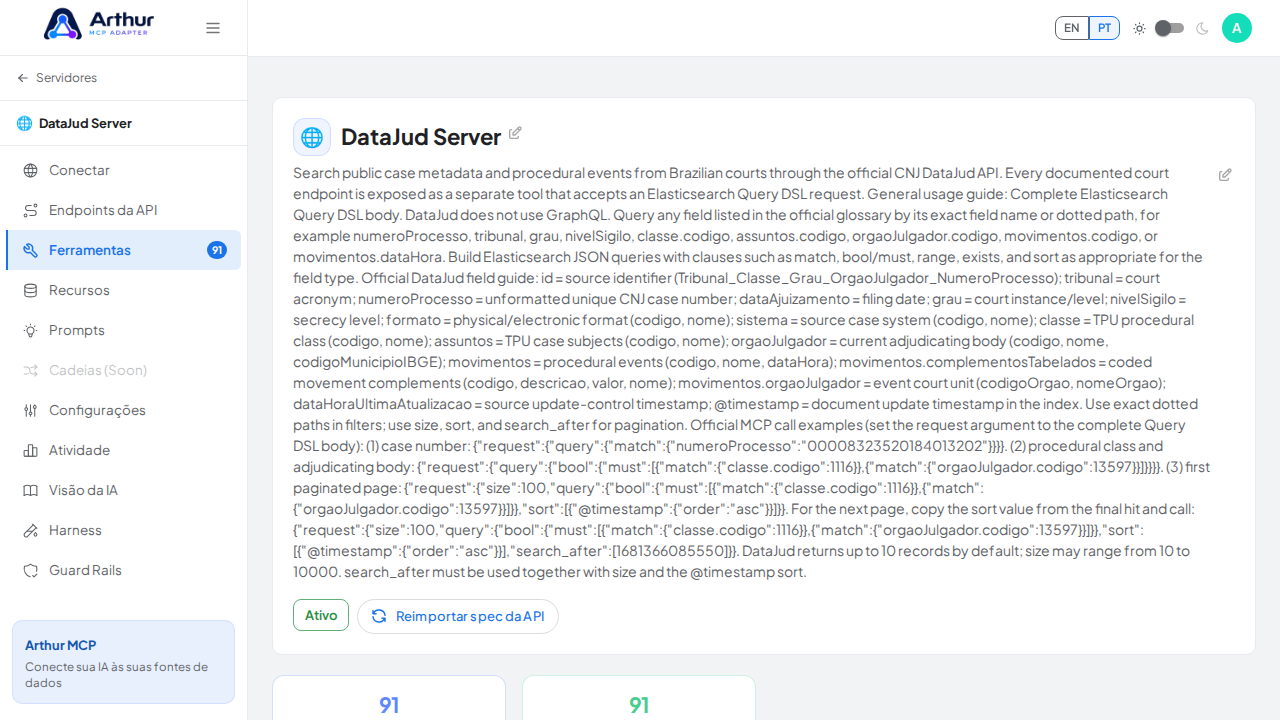Edit the server description text

[1225, 175]
